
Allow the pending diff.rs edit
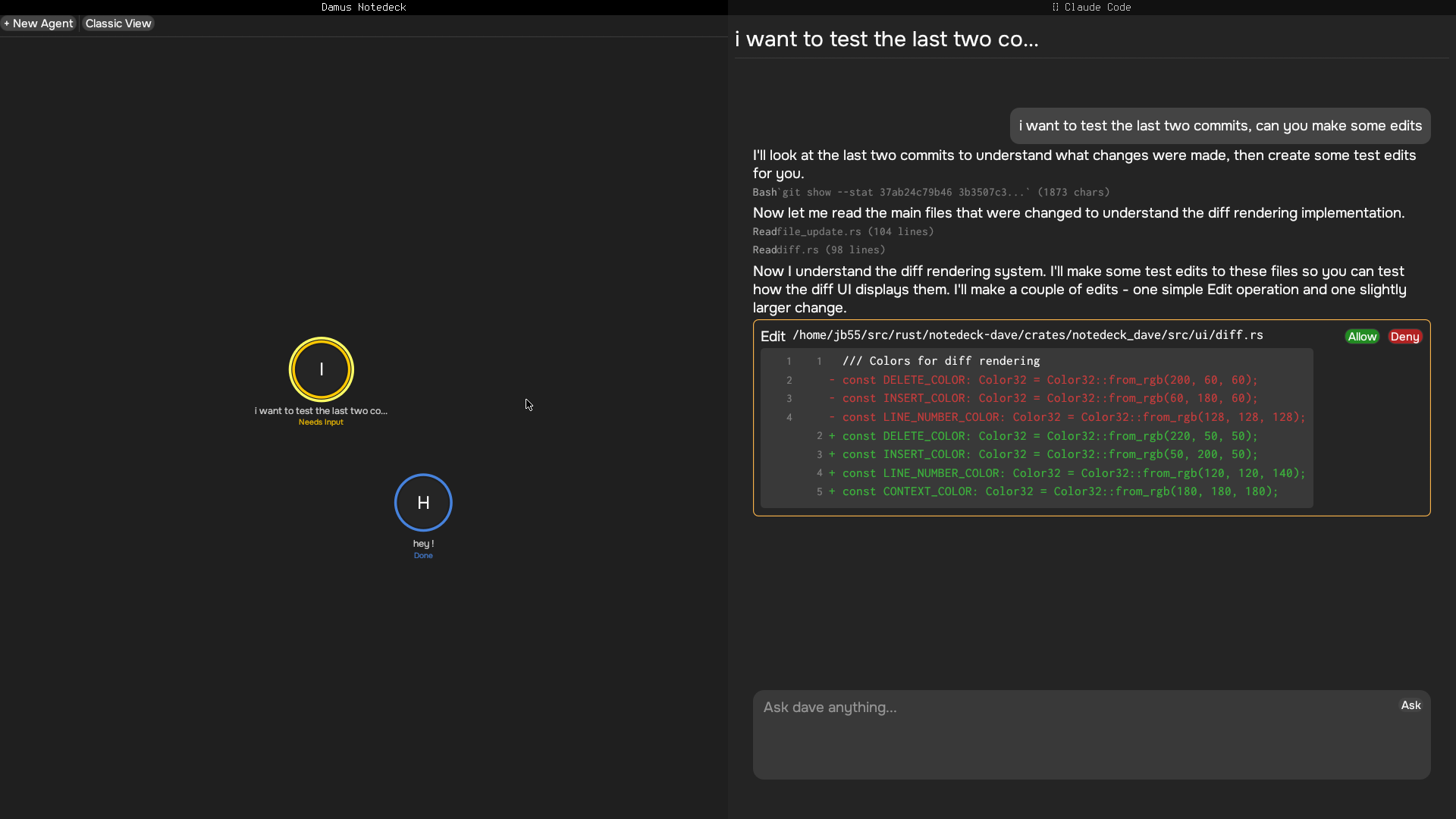coord(1361,337)
